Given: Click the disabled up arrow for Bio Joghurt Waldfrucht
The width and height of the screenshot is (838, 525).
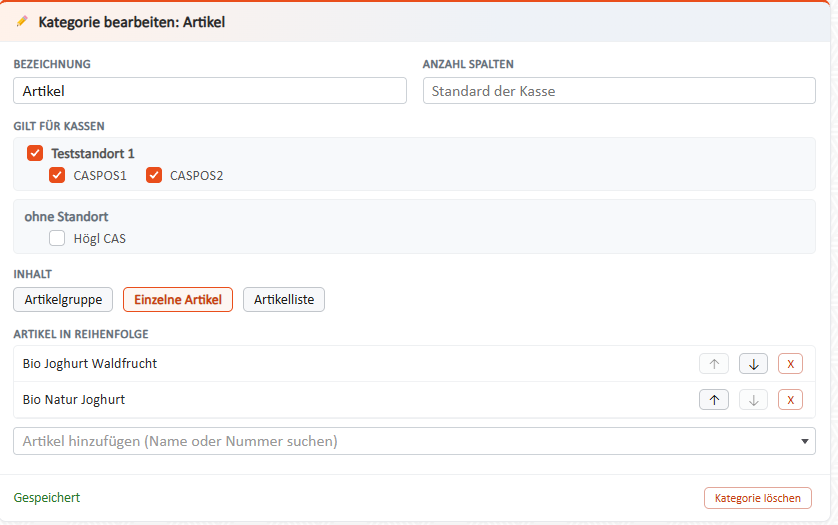Looking at the screenshot, I should point(713,364).
